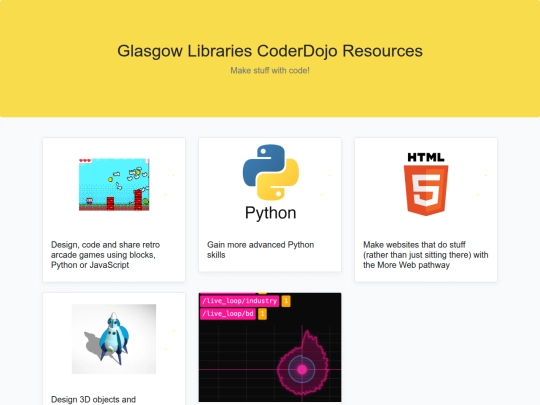This screenshot has height=405, width=540.
Task: Click the Glasgow Libraries CoderDojo Resources heading
Action: coord(270,51)
